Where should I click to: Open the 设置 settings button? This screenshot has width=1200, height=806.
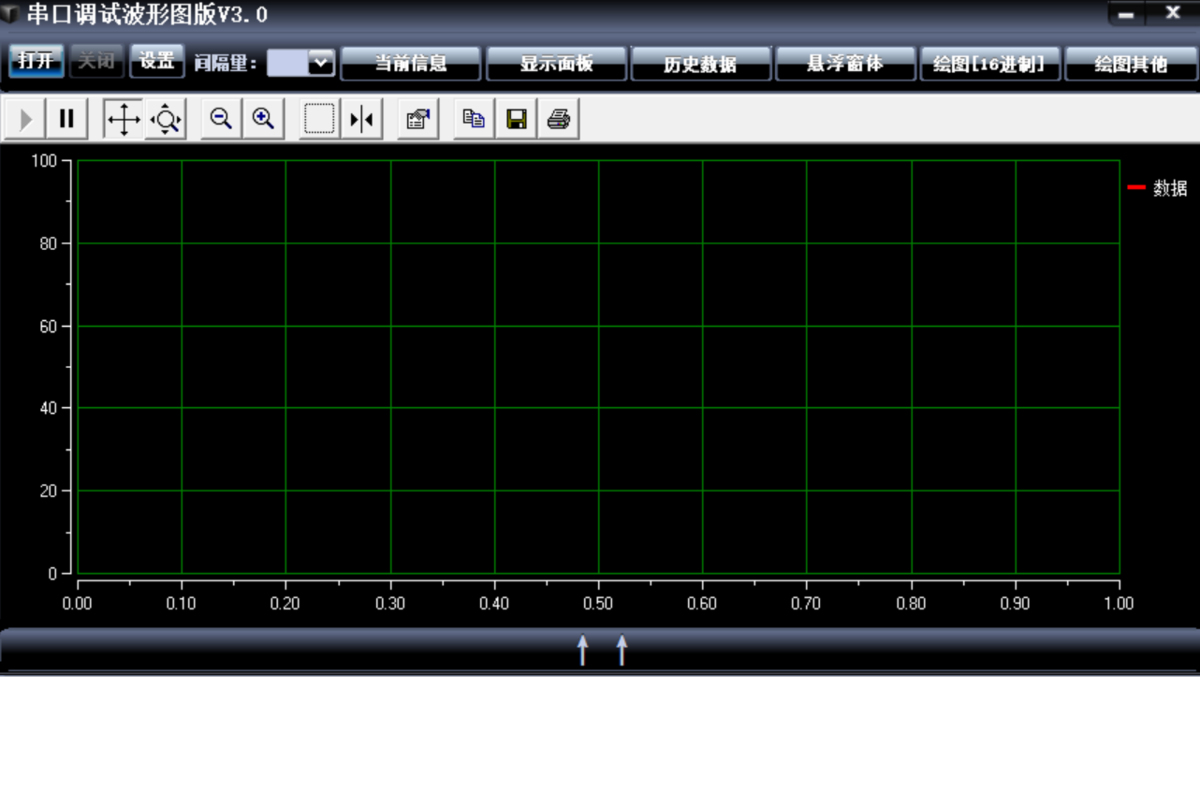[x=157, y=61]
